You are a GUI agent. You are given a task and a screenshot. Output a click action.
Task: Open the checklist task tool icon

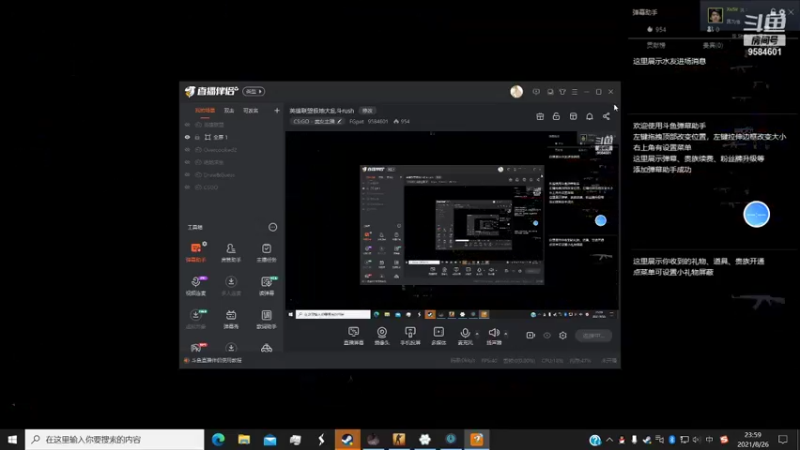pos(266,253)
